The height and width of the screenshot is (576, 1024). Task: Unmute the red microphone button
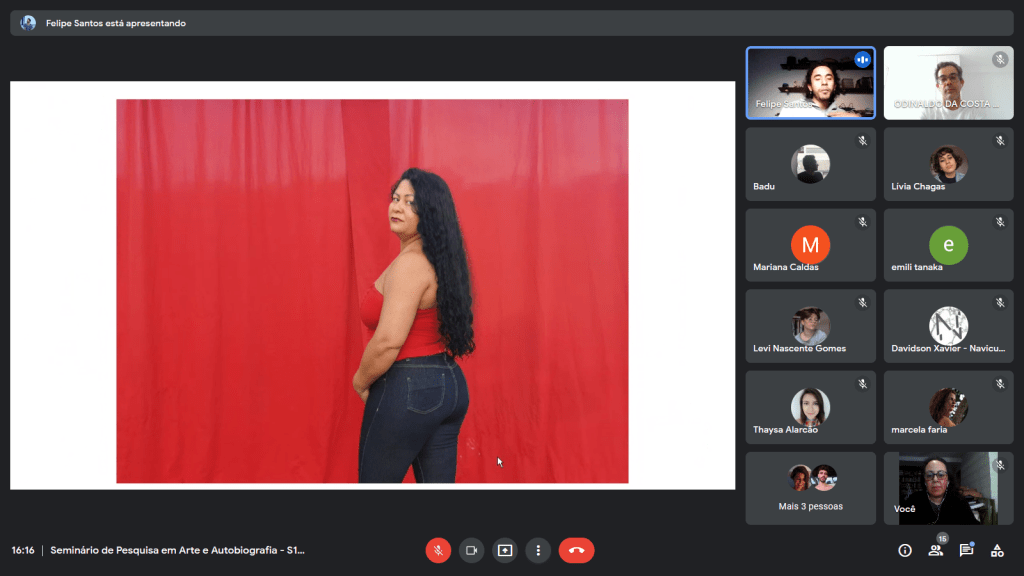pos(438,550)
